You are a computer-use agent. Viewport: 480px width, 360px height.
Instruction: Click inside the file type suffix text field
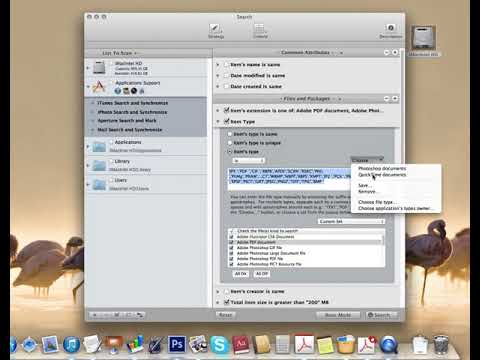point(289,179)
